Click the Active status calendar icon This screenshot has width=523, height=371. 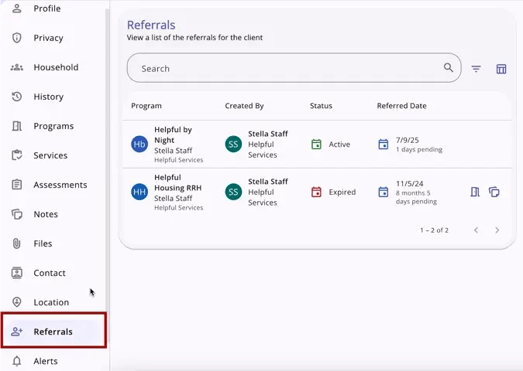click(x=316, y=144)
